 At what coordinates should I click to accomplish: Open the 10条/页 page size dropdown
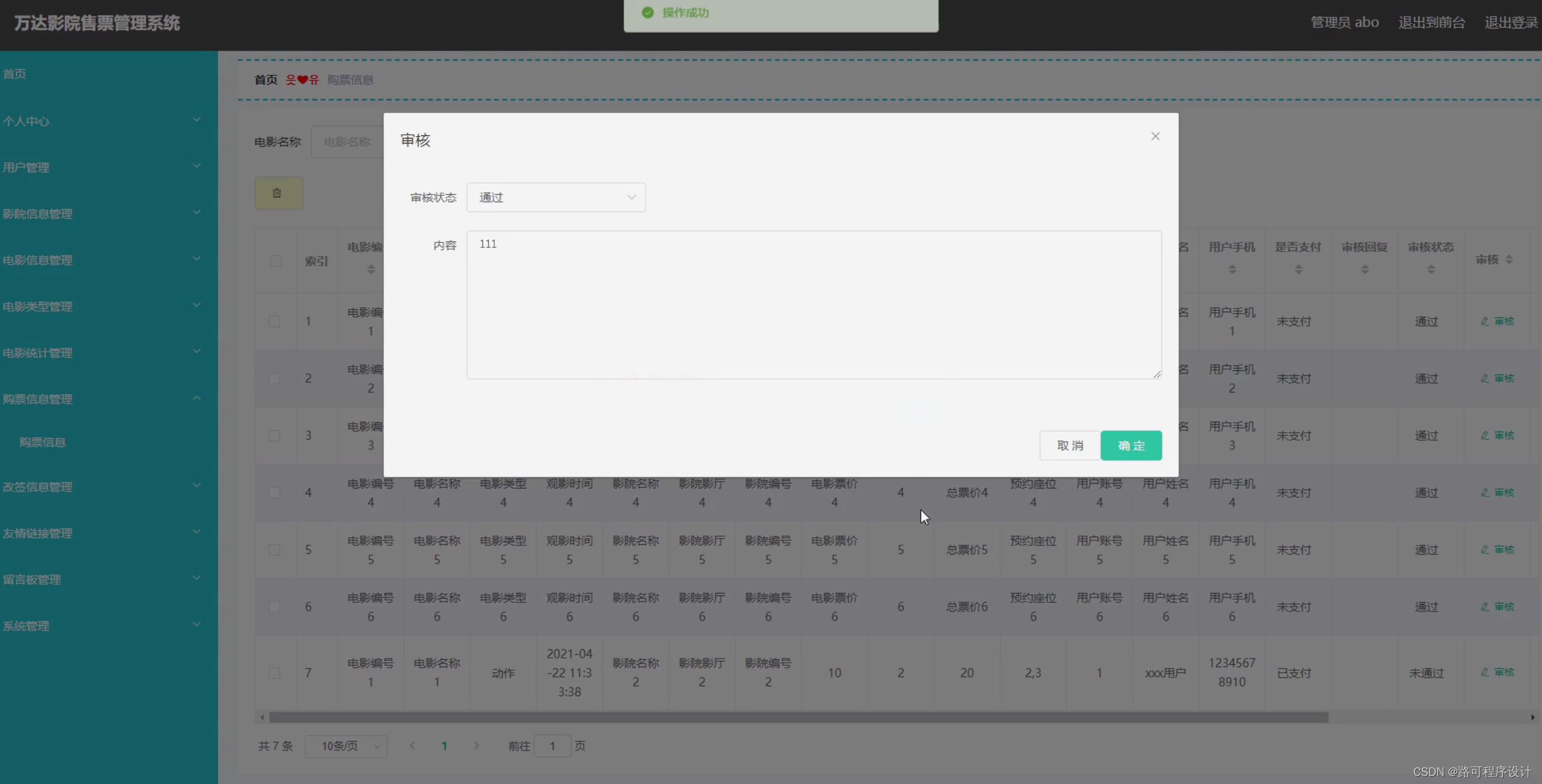click(346, 746)
